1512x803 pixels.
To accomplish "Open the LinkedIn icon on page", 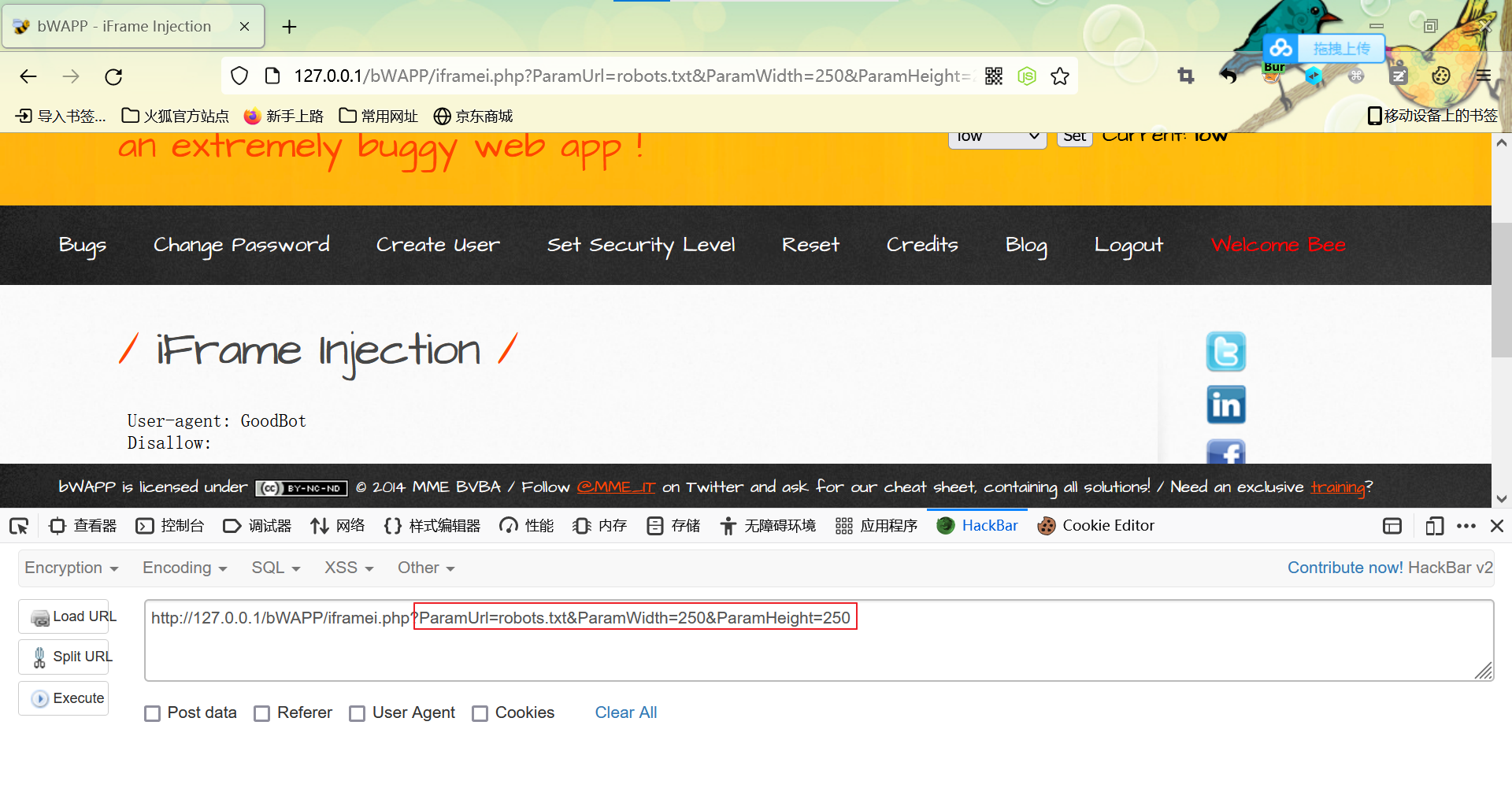I will click(x=1226, y=405).
